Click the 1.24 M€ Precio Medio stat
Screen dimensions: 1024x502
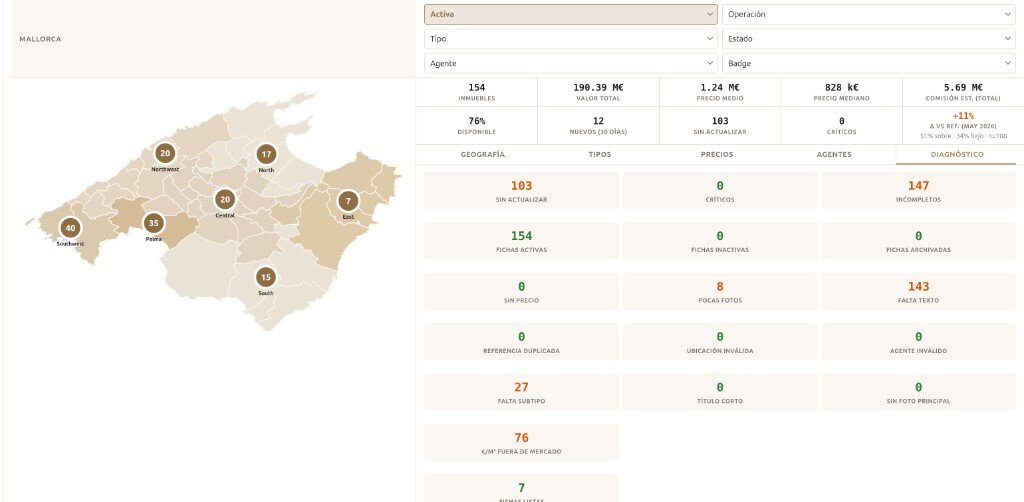click(x=720, y=92)
